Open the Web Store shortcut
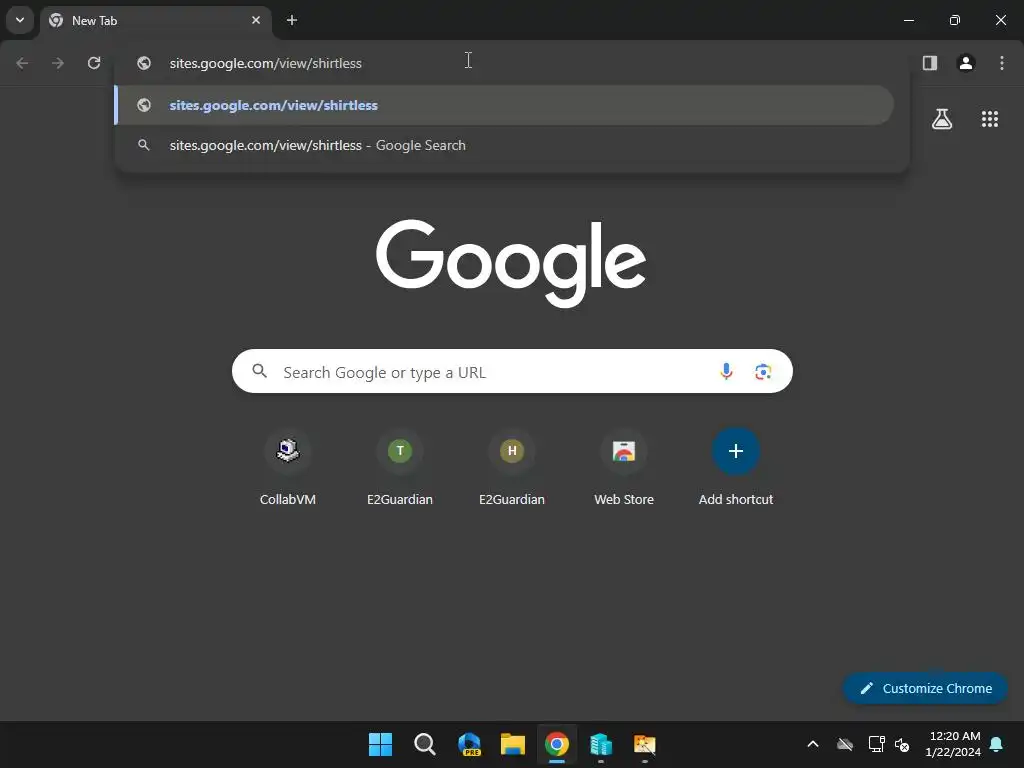 (624, 469)
